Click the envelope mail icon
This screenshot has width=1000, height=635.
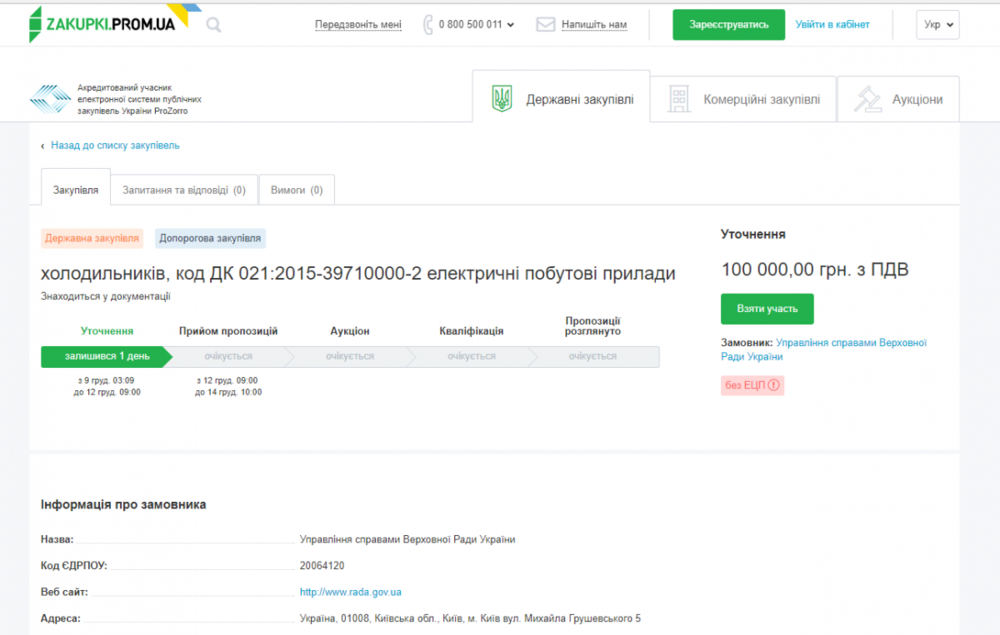click(545, 25)
